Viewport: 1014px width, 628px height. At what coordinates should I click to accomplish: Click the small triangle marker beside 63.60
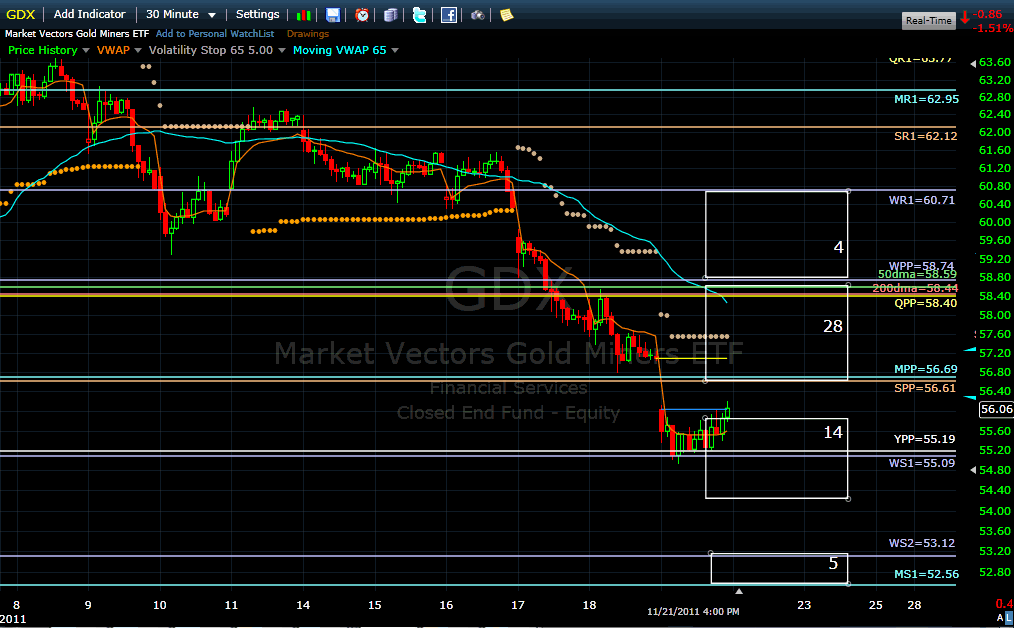(x=973, y=63)
